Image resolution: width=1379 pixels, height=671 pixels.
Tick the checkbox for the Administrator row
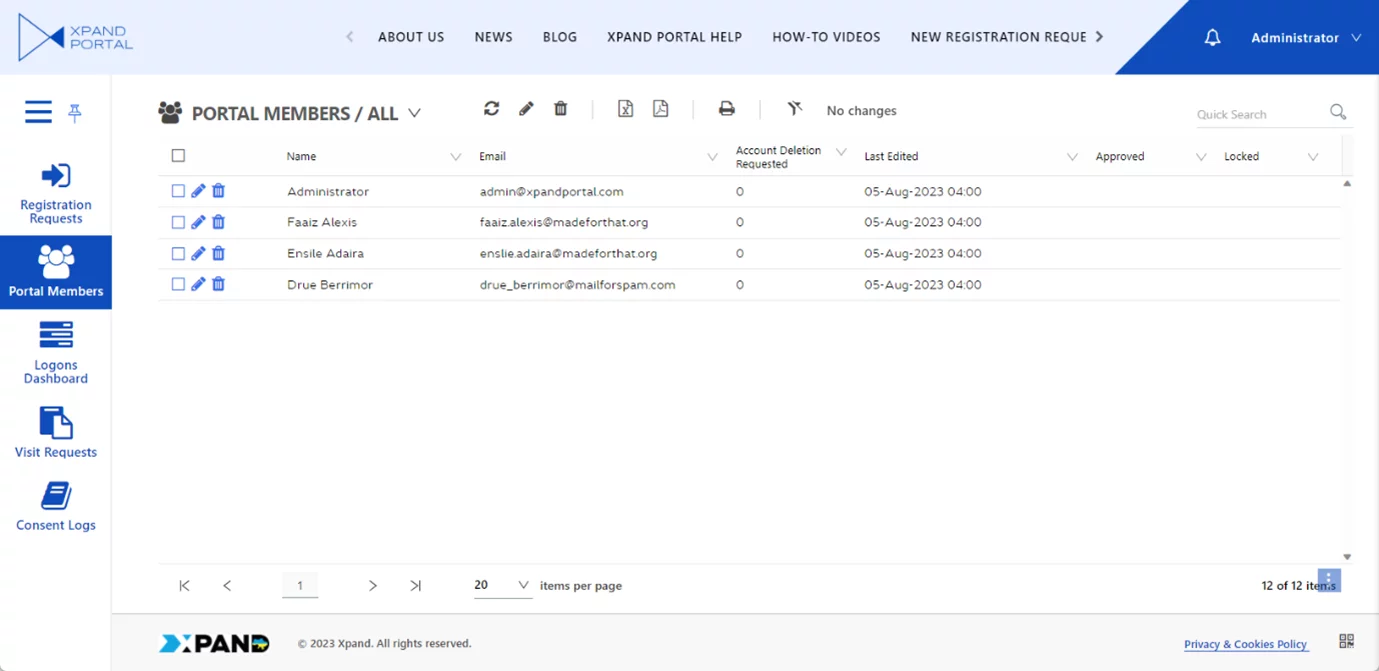pyautogui.click(x=178, y=191)
